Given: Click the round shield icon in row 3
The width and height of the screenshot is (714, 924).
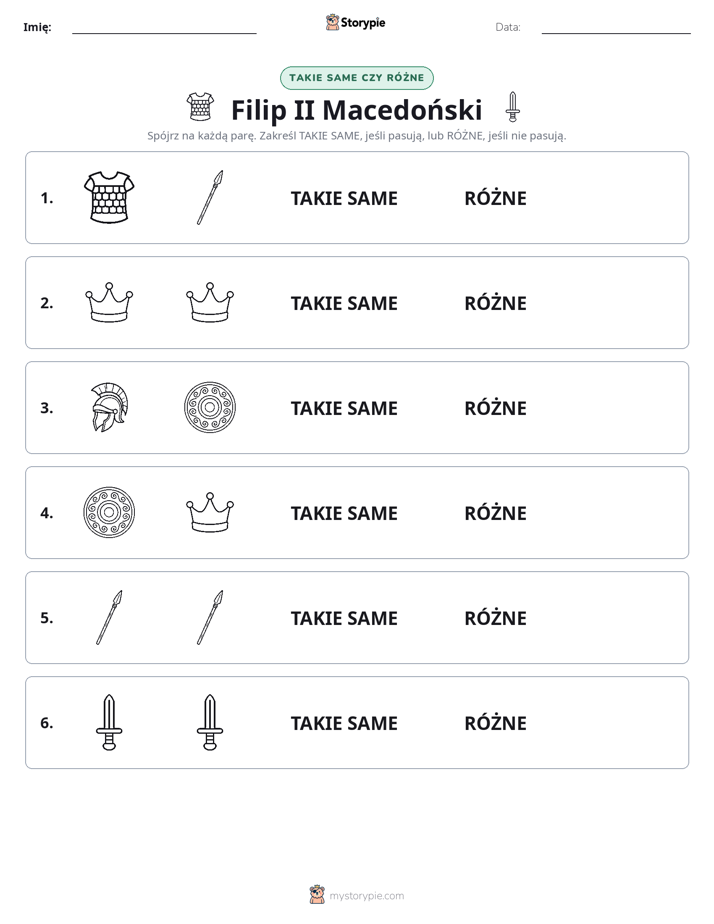Looking at the screenshot, I should 210,407.
